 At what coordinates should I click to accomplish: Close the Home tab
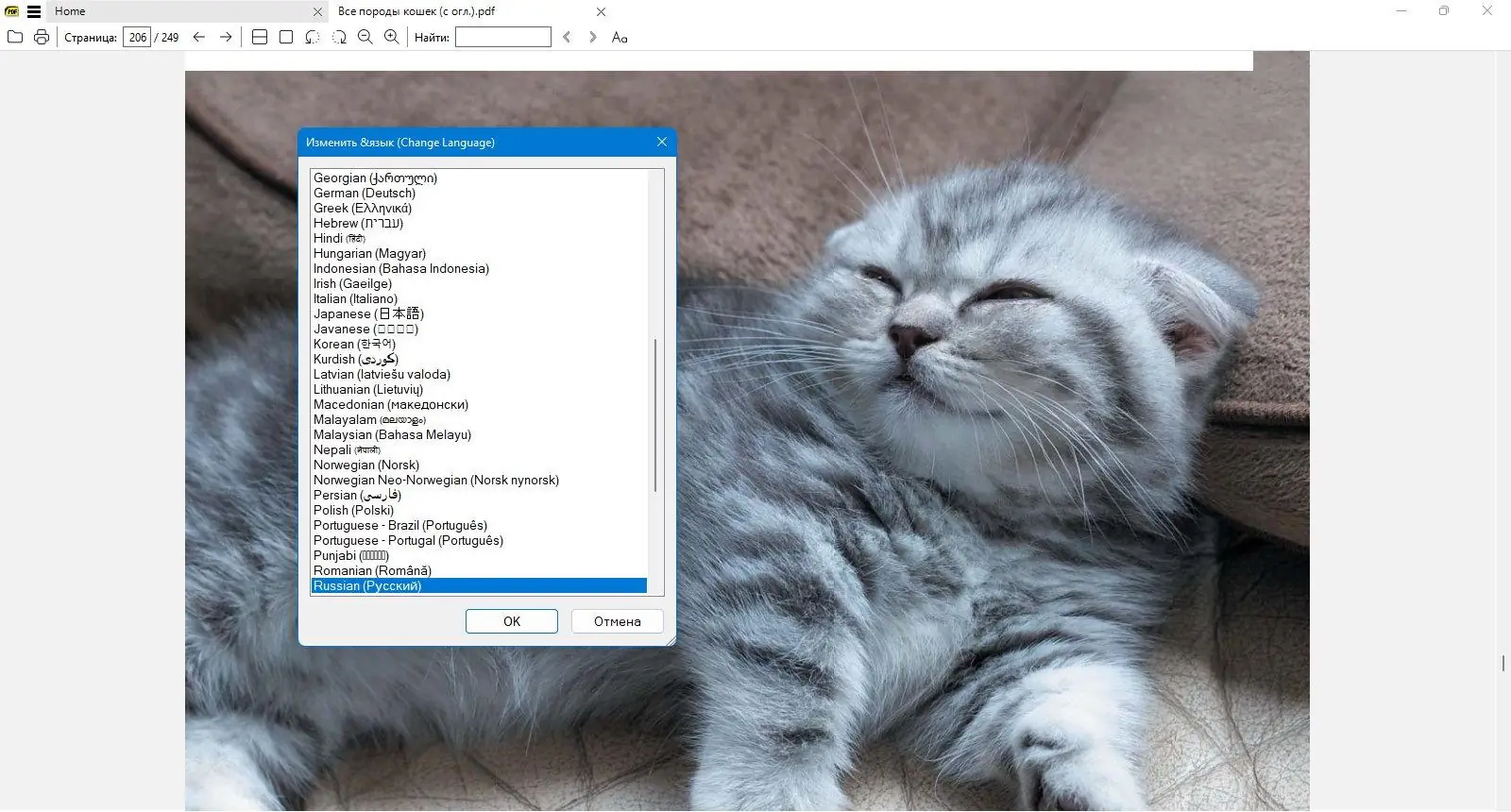tap(318, 12)
